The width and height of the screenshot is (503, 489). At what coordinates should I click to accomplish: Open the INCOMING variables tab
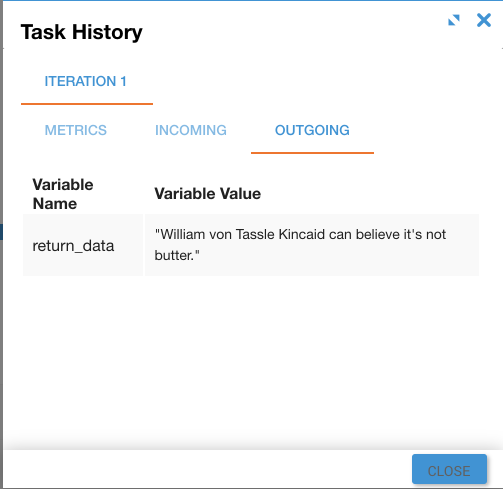pyautogui.click(x=191, y=130)
